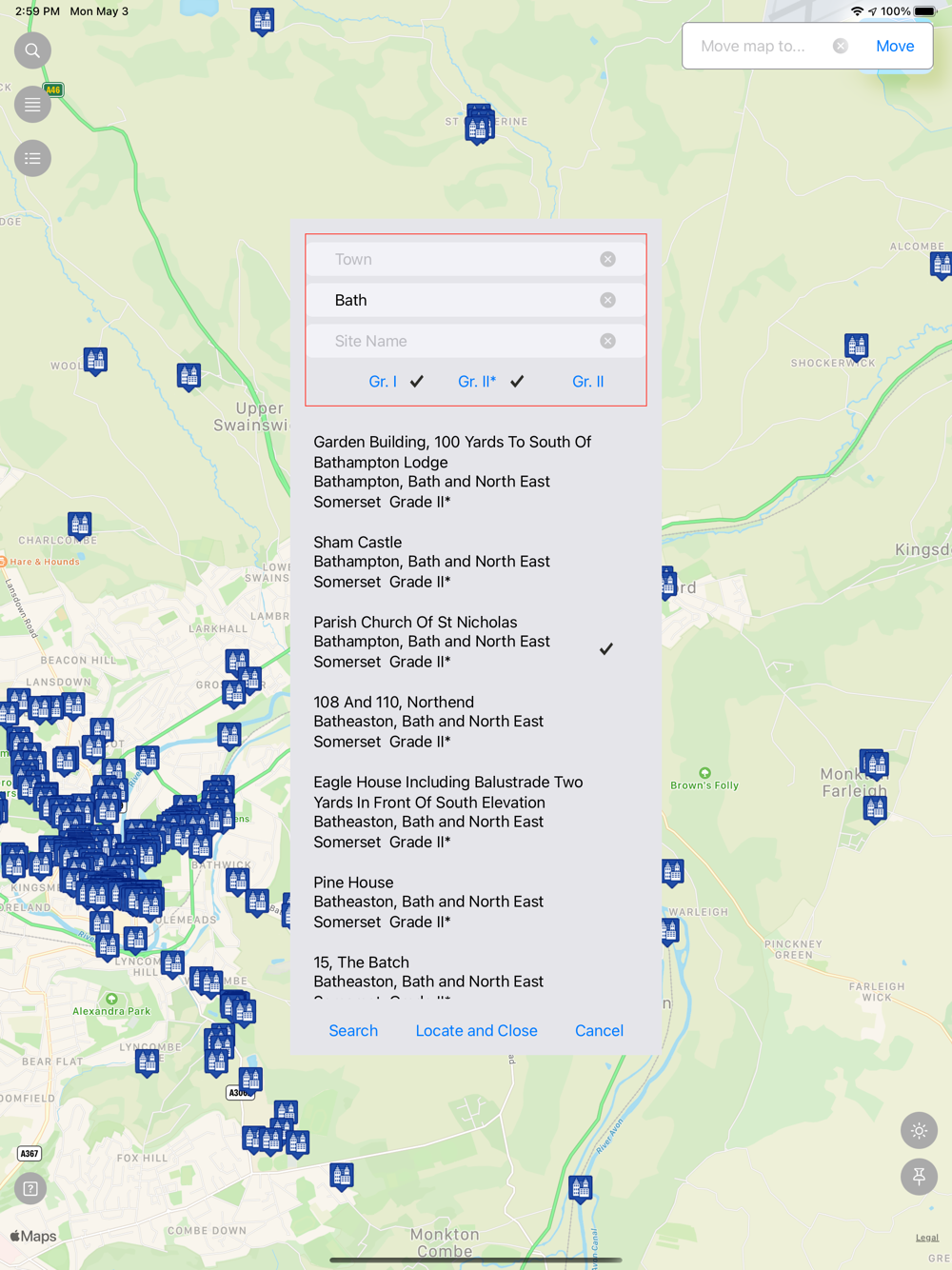The width and height of the screenshot is (952, 1270).
Task: Clear the Bath text field
Action: pos(607,300)
